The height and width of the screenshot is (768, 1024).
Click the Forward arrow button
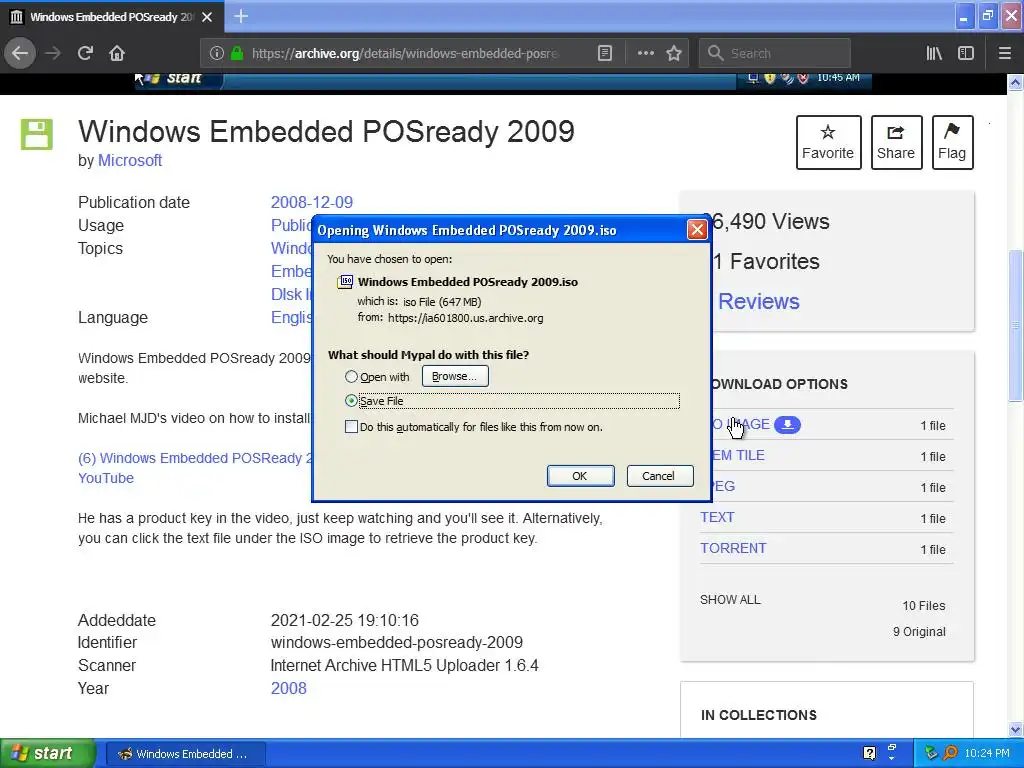tap(53, 53)
